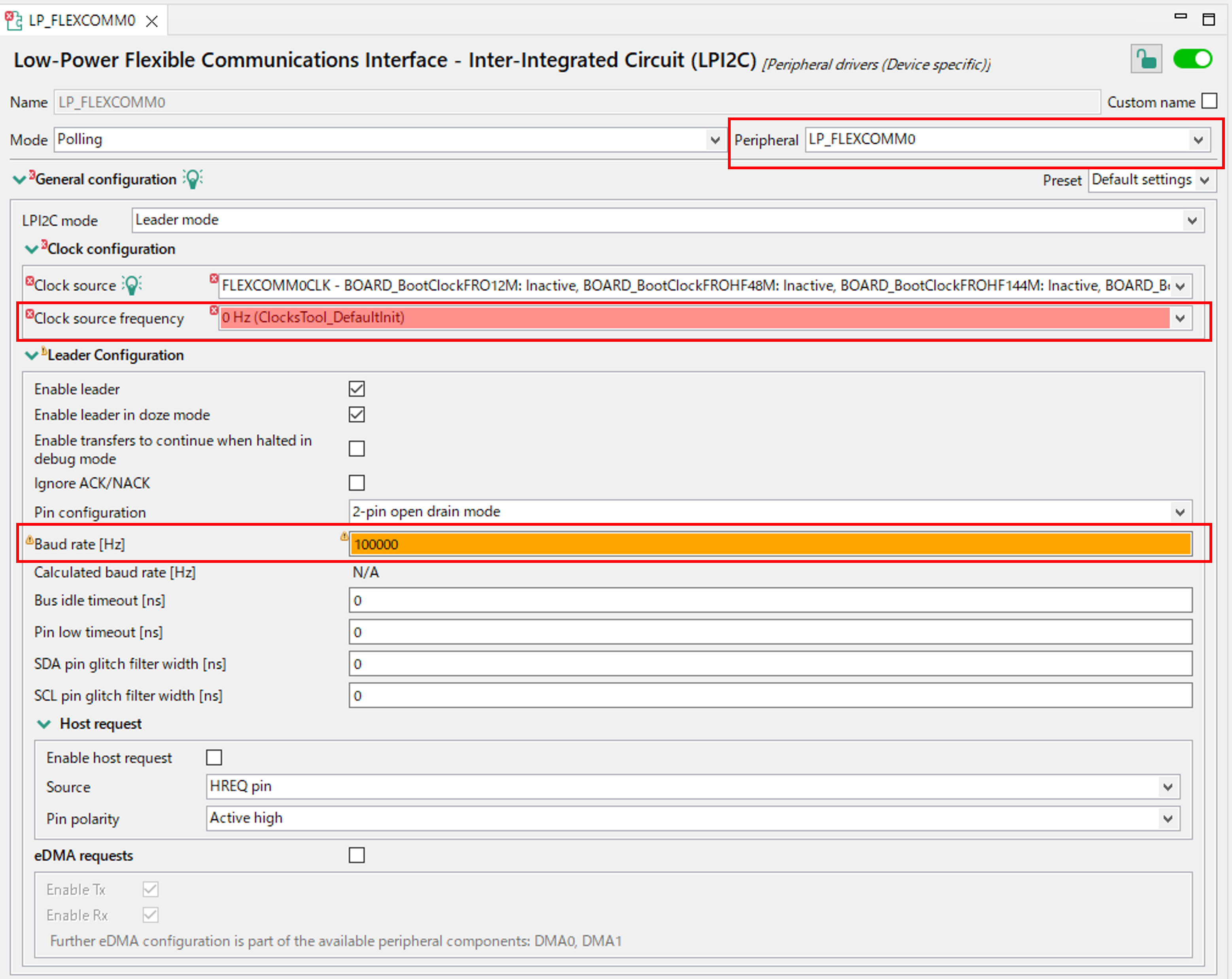
Task: Click lightbulb hint beside General configuration
Action: [x=193, y=179]
